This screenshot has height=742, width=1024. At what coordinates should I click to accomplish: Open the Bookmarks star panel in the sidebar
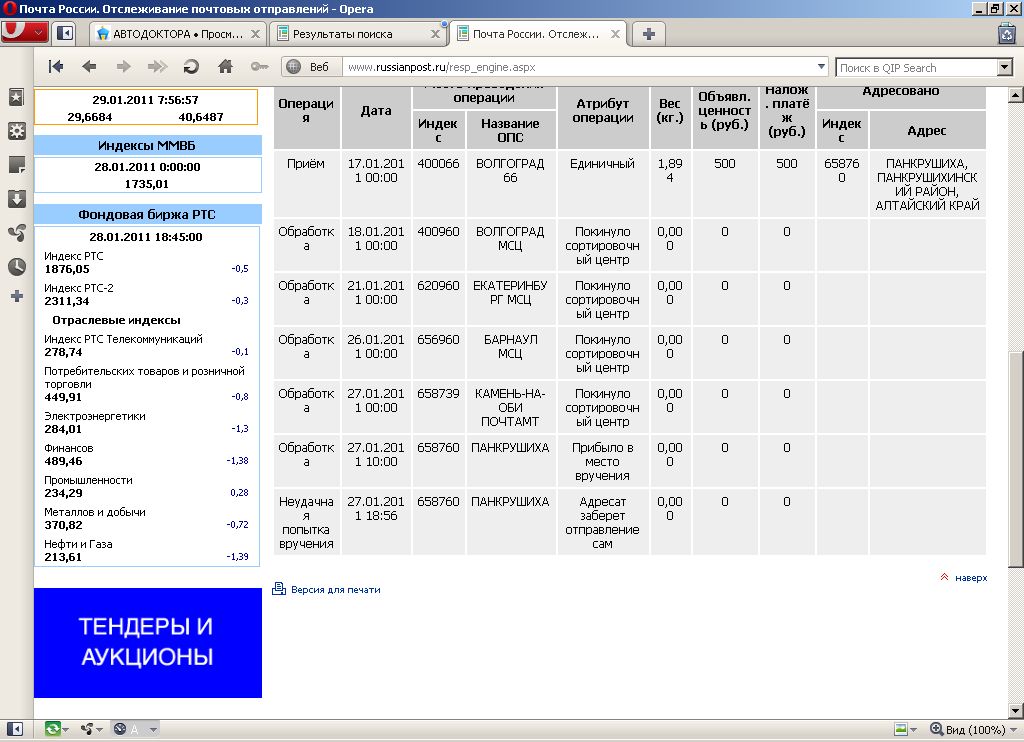tap(16, 97)
